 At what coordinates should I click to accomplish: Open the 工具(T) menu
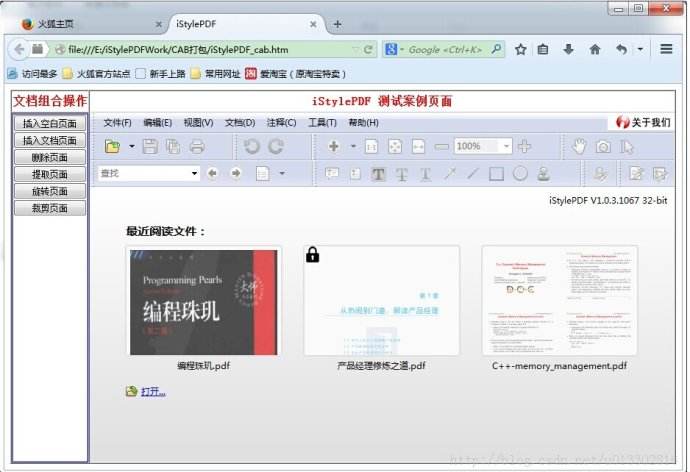tap(322, 123)
